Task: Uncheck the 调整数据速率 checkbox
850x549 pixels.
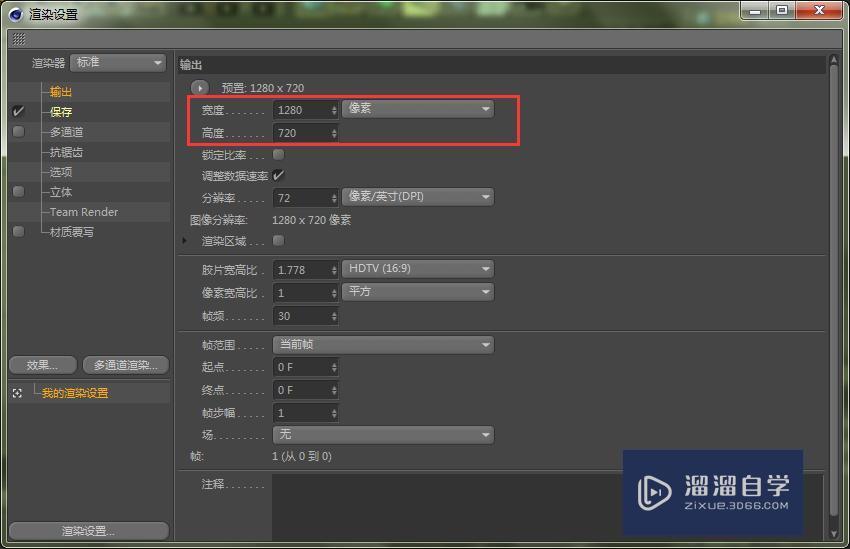Action: [279, 175]
